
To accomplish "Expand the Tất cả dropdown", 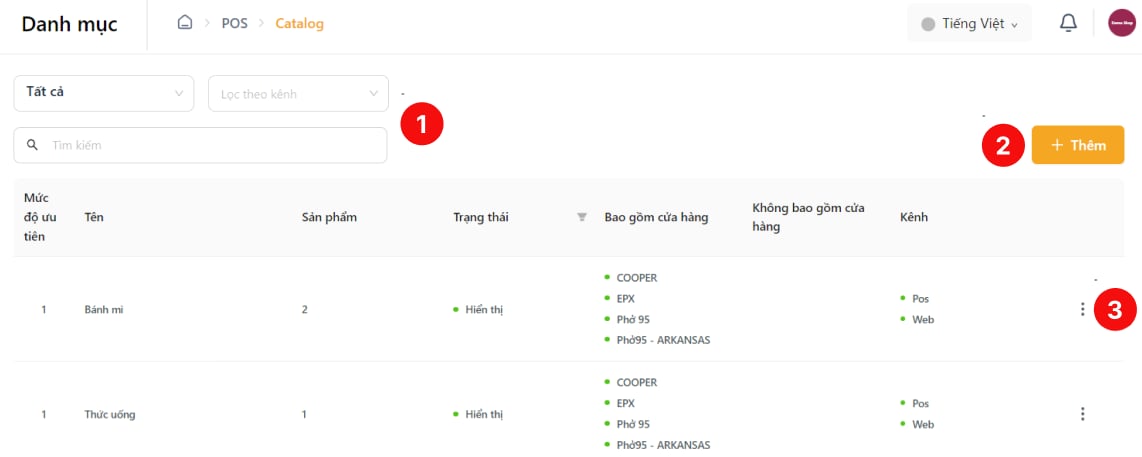I will click(104, 93).
